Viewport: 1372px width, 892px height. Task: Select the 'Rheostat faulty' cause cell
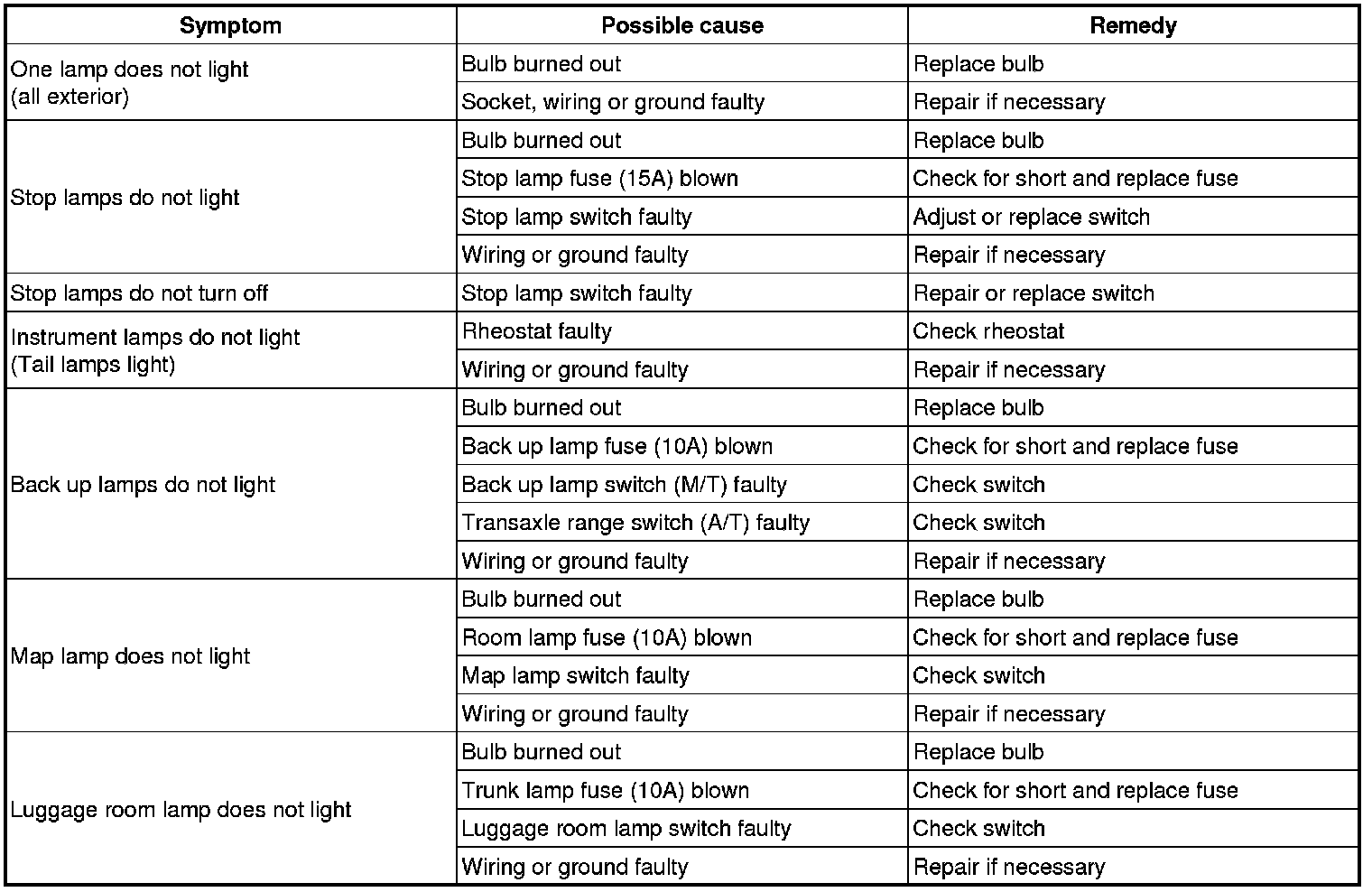pyautogui.click(x=536, y=331)
